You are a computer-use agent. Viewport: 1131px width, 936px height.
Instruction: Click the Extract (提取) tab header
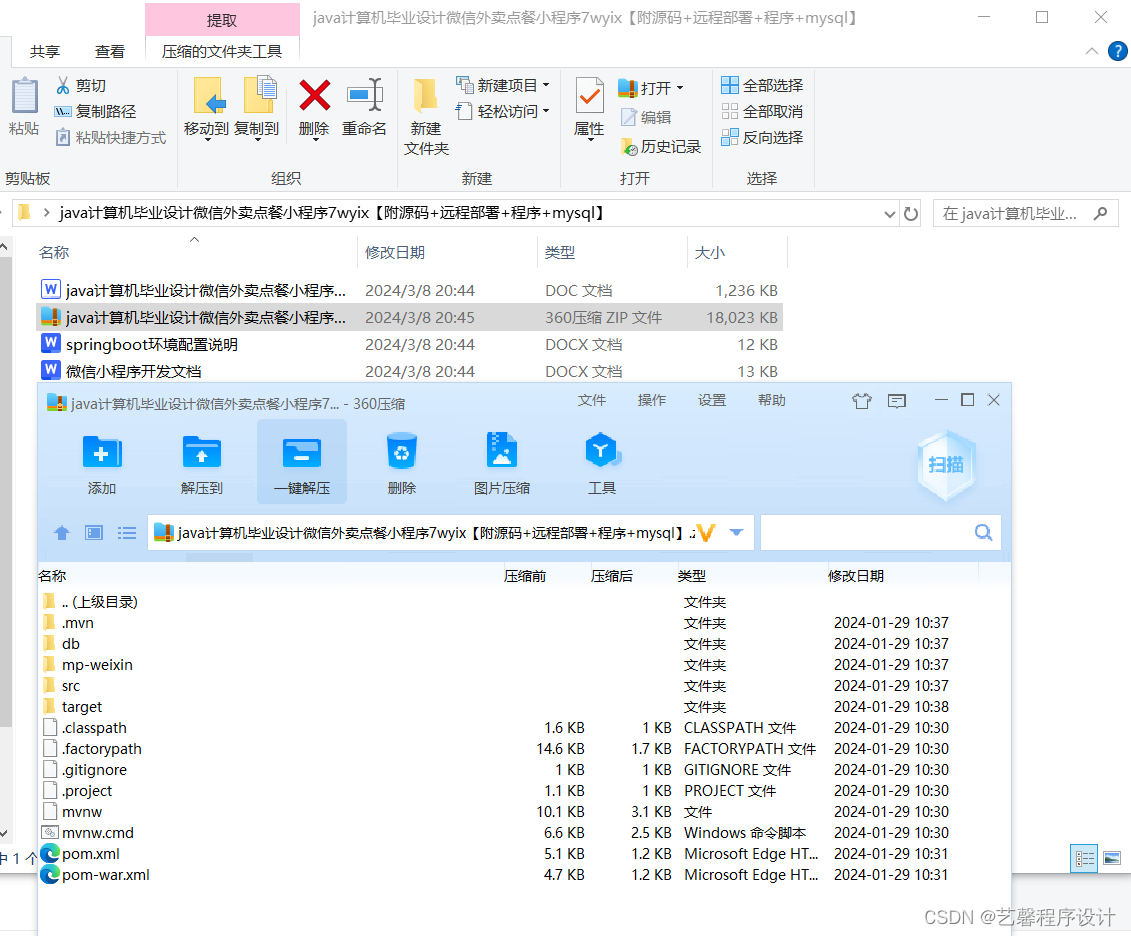click(222, 20)
